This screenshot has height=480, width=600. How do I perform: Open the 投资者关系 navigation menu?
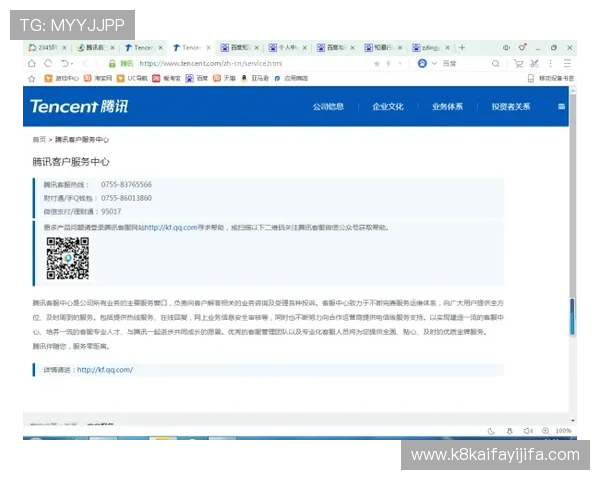(x=511, y=106)
